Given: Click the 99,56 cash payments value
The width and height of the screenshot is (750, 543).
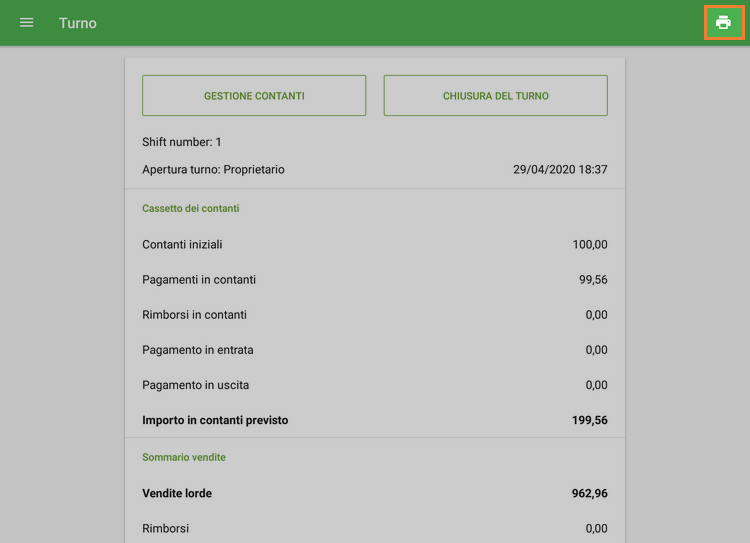Looking at the screenshot, I should [593, 280].
